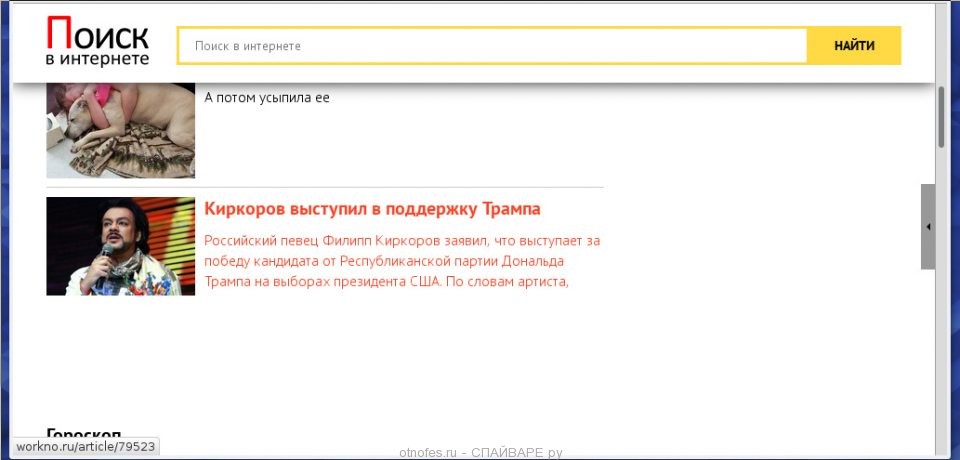960x460 pixels.
Task: Select the Гороскоп section heading
Action: [84, 435]
